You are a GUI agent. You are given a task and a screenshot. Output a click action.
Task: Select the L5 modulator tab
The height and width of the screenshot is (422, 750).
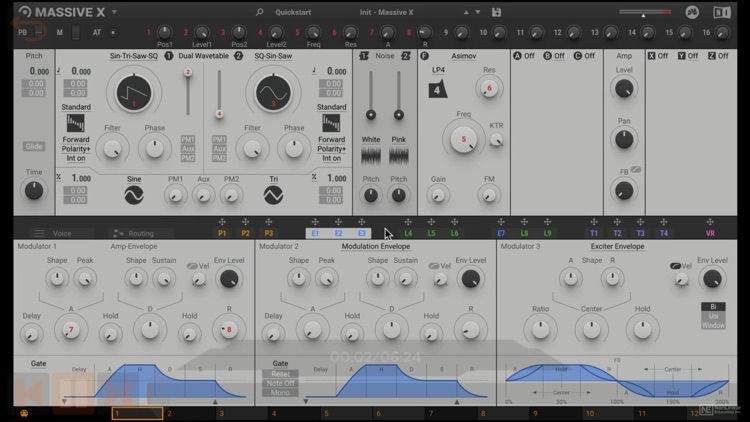(x=431, y=233)
